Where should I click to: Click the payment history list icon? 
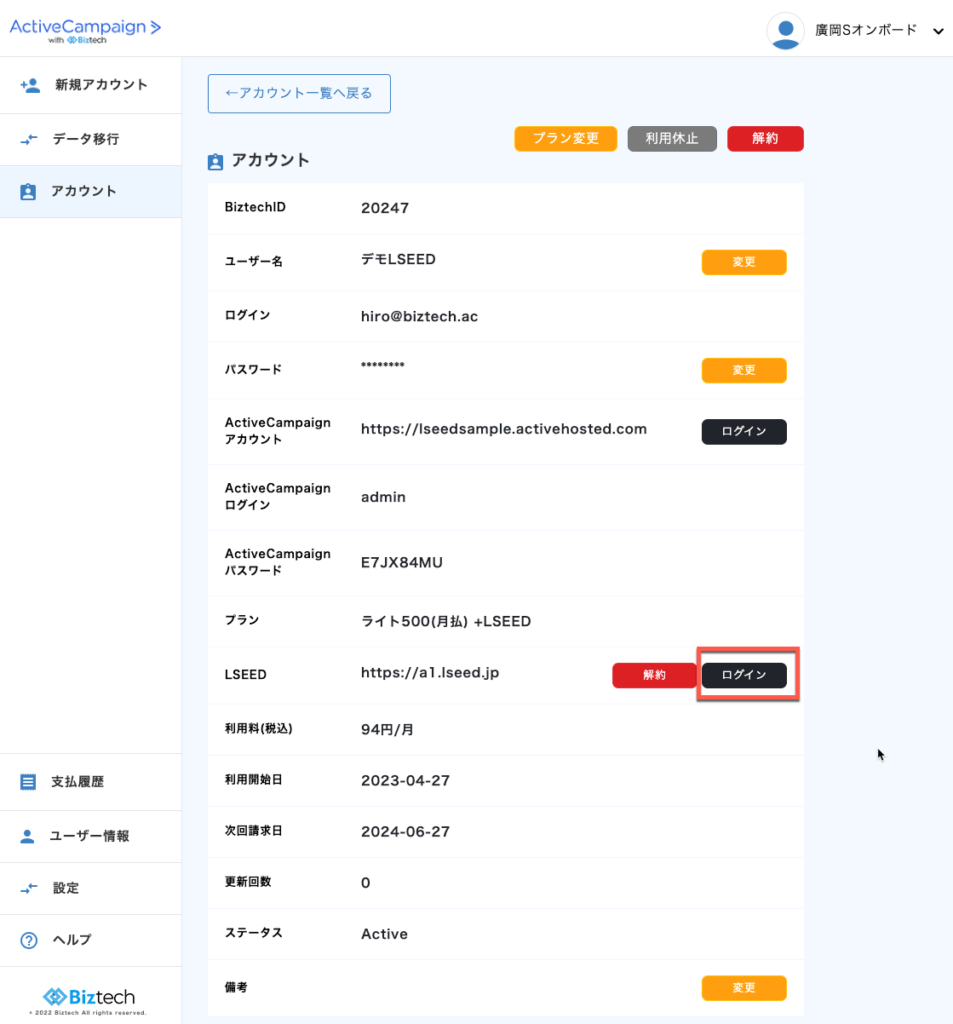pos(28,782)
